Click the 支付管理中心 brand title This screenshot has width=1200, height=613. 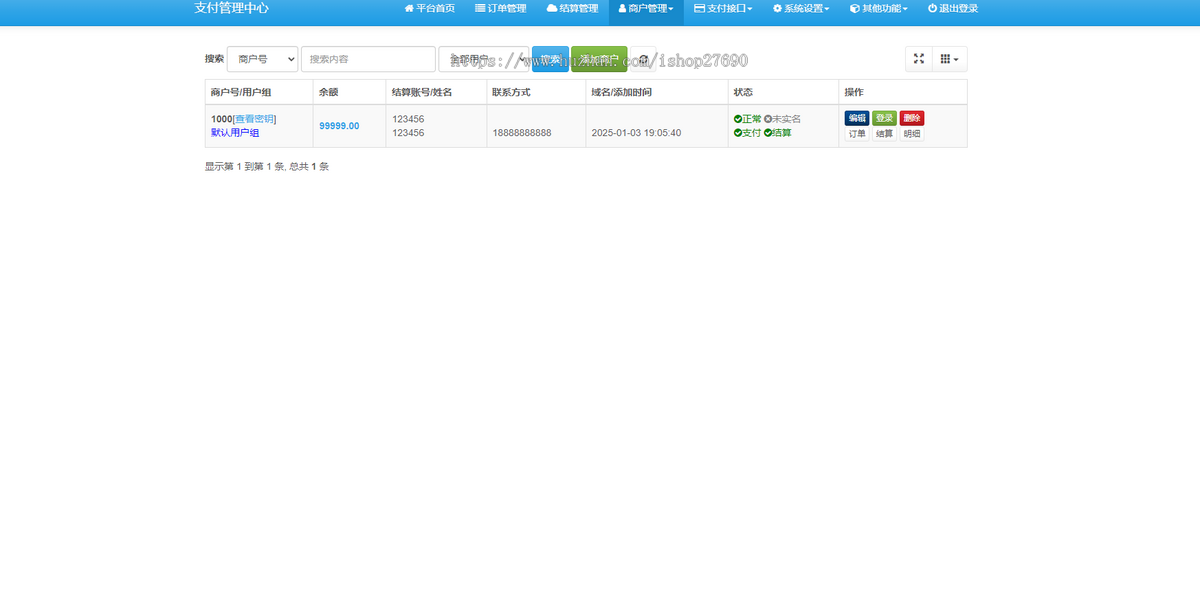(x=231, y=8)
